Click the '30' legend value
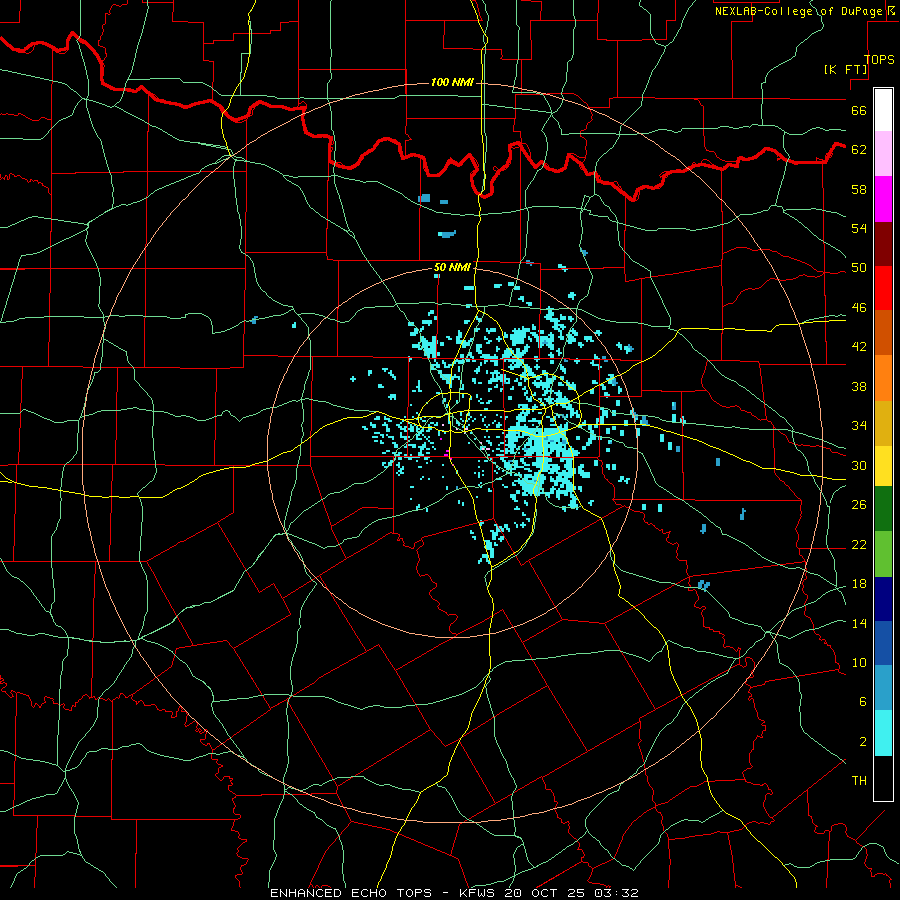Screen dimensions: 900x900 [859, 465]
